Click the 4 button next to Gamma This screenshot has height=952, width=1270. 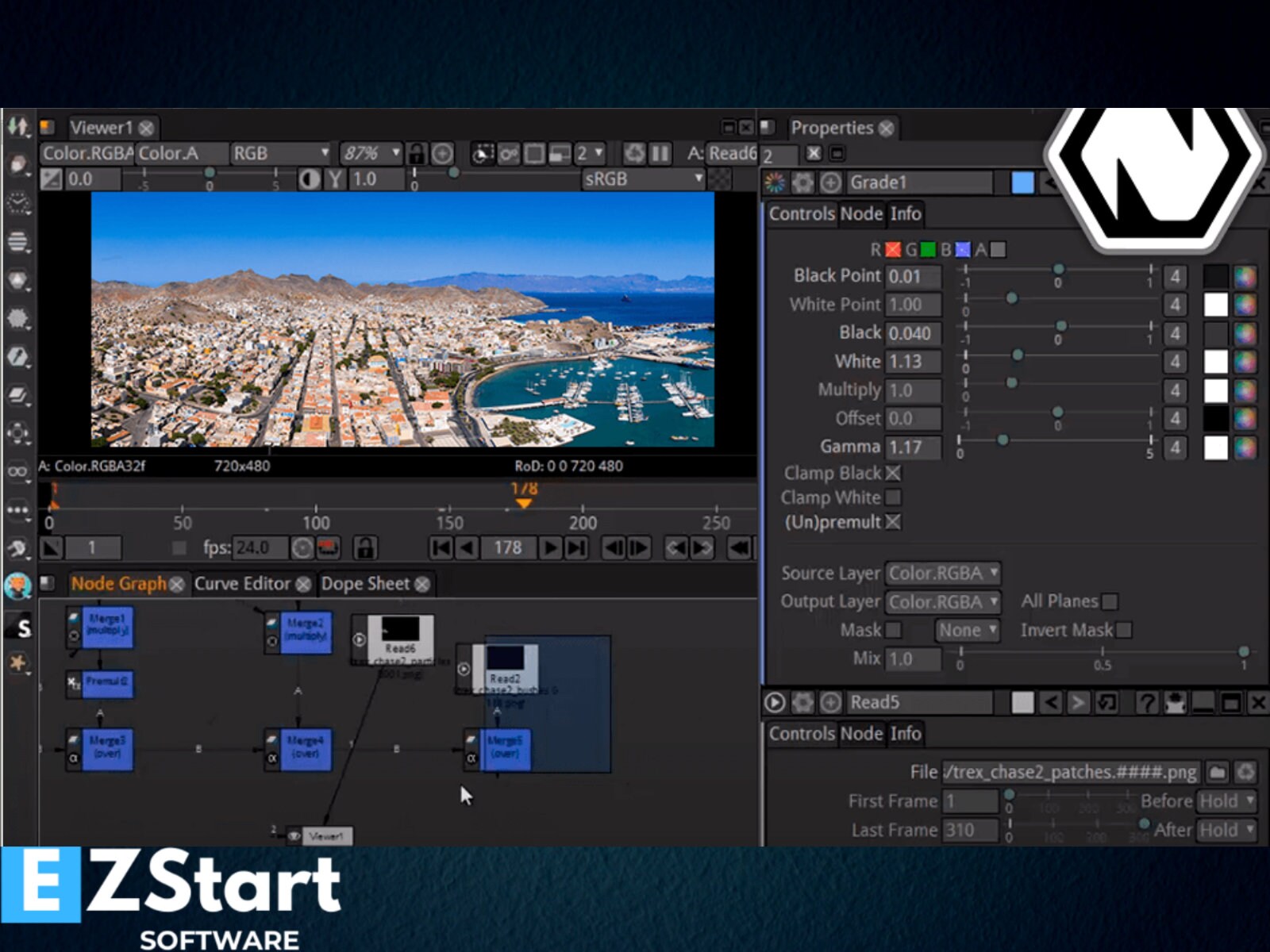pyautogui.click(x=1175, y=447)
